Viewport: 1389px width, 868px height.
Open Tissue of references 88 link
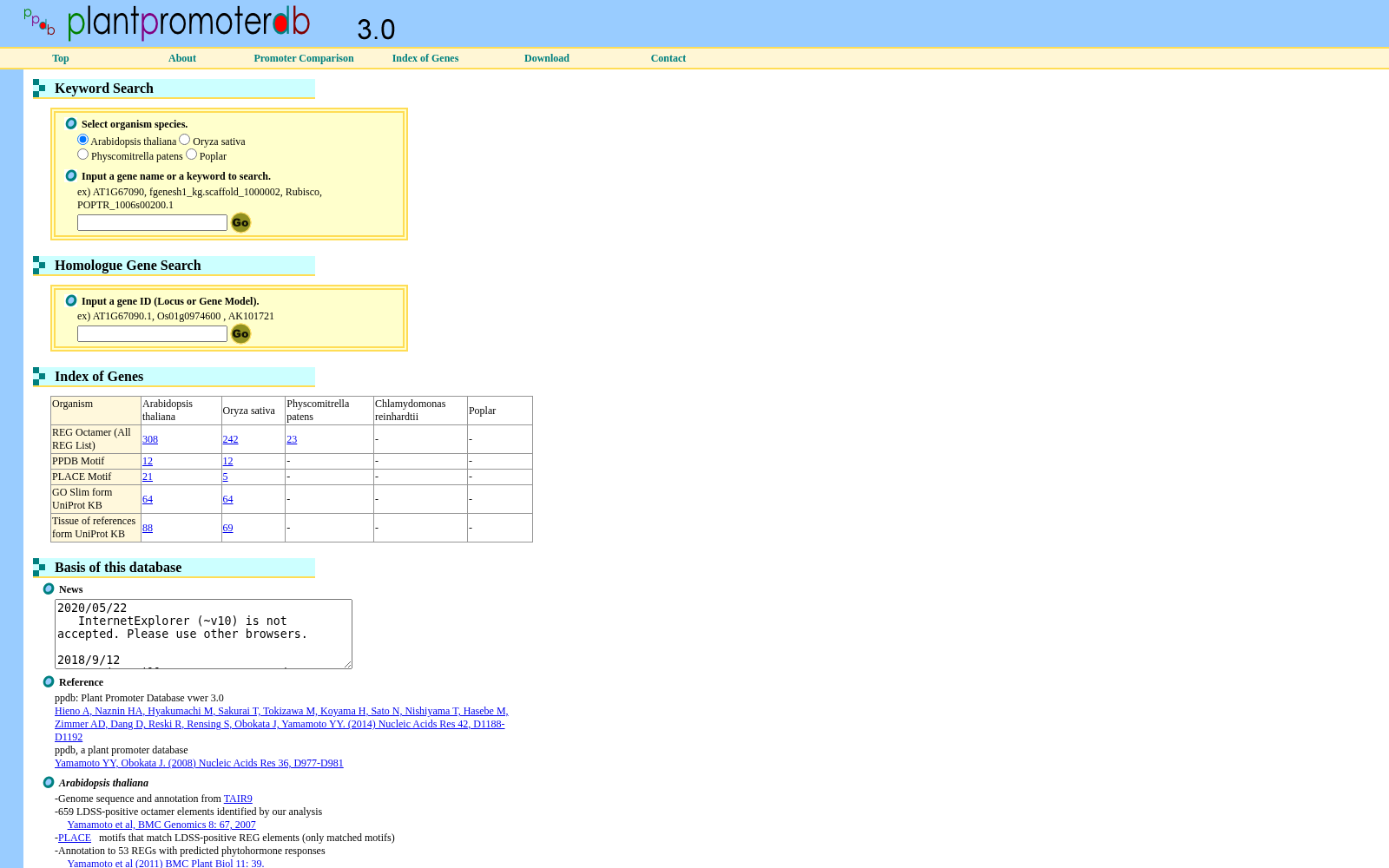[x=148, y=528]
